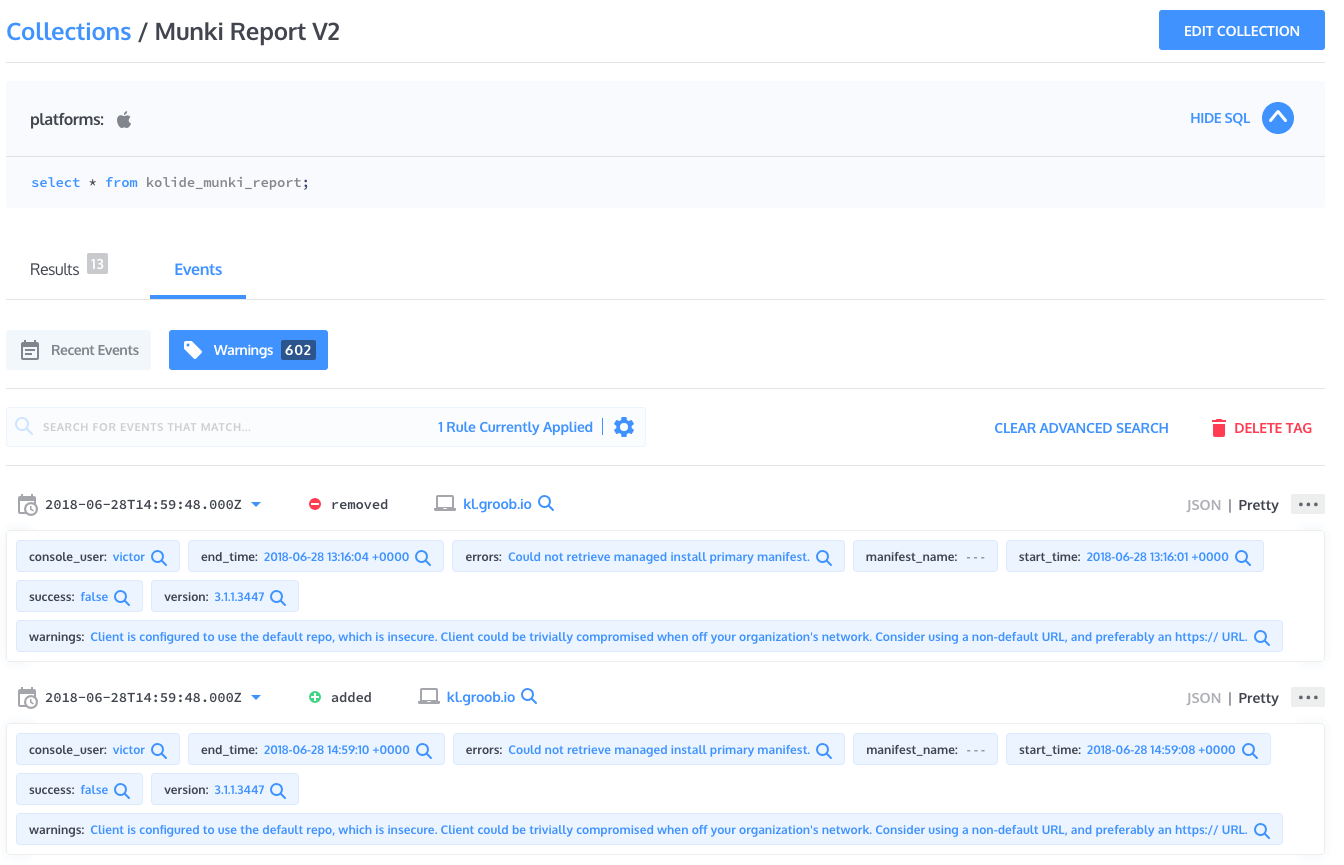
Task: Click the magnifier next to version 3.1.1.3447
Action: (280, 594)
